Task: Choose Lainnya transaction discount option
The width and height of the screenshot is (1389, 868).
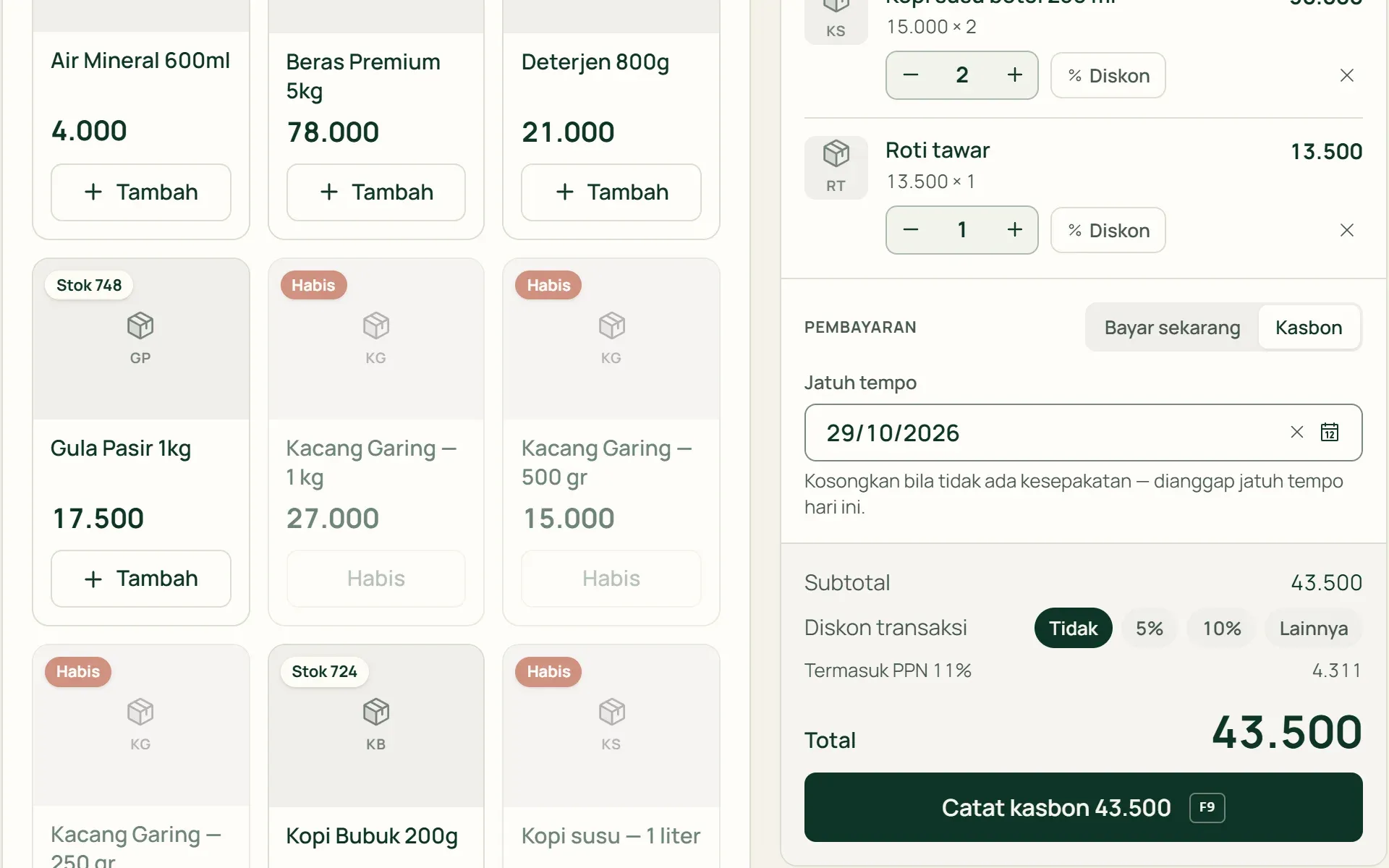Action: 1313,628
